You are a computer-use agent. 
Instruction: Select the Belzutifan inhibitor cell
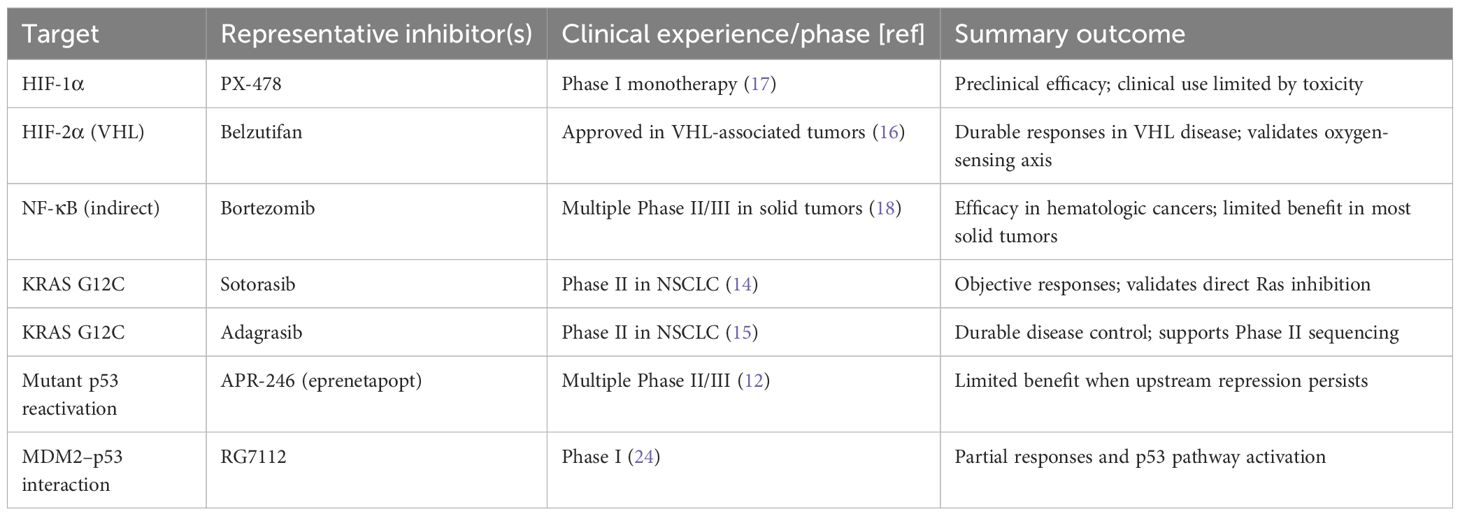coord(261,132)
